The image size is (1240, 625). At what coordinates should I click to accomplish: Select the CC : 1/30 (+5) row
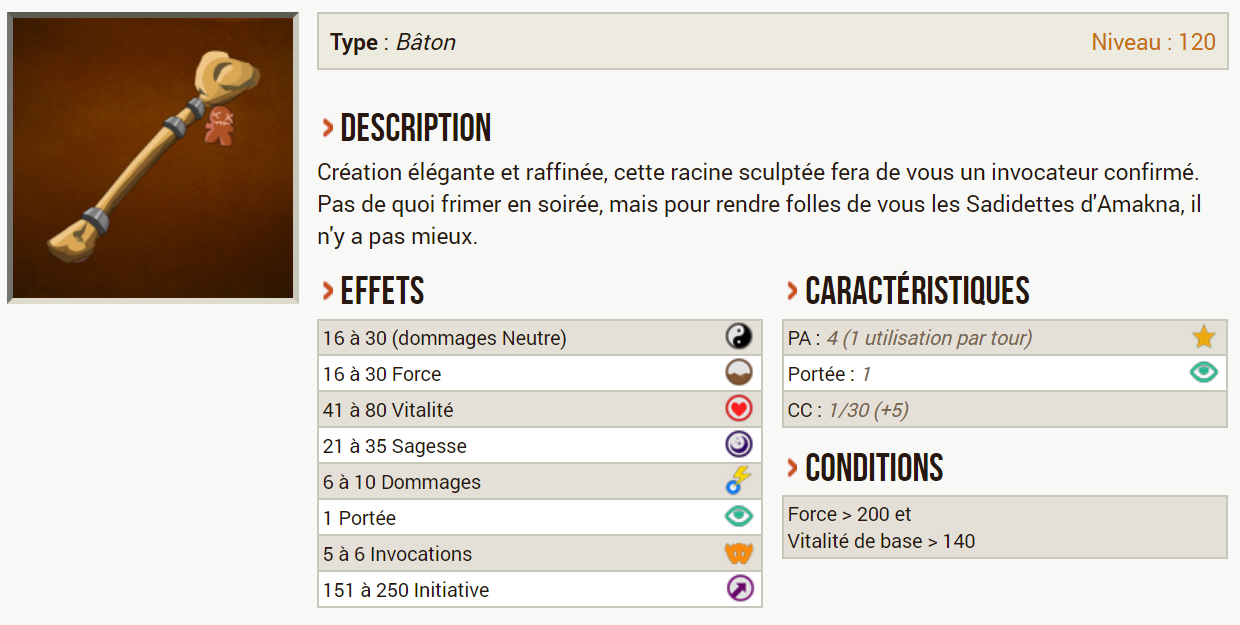click(x=1005, y=410)
